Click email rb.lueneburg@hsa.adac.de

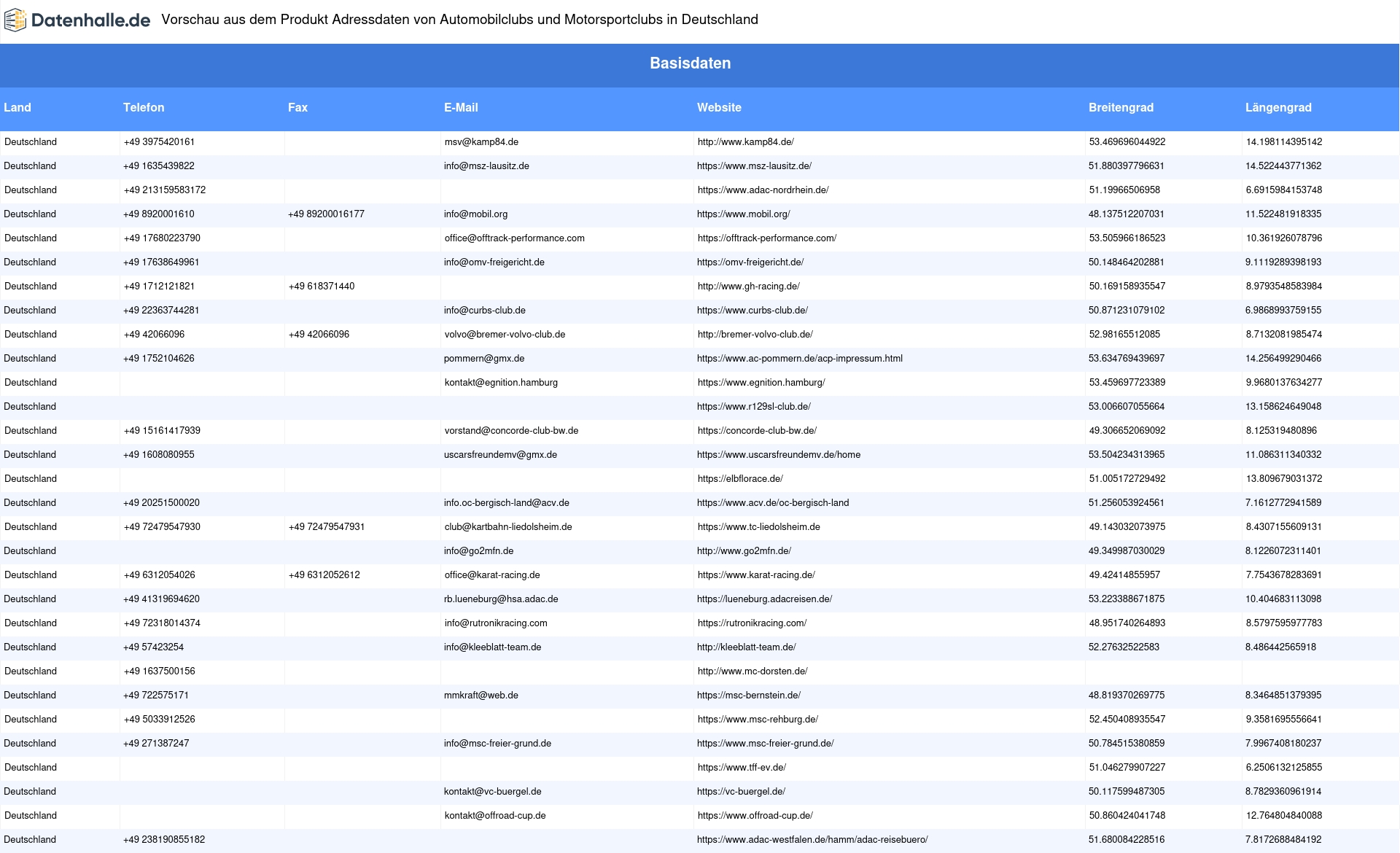(501, 599)
